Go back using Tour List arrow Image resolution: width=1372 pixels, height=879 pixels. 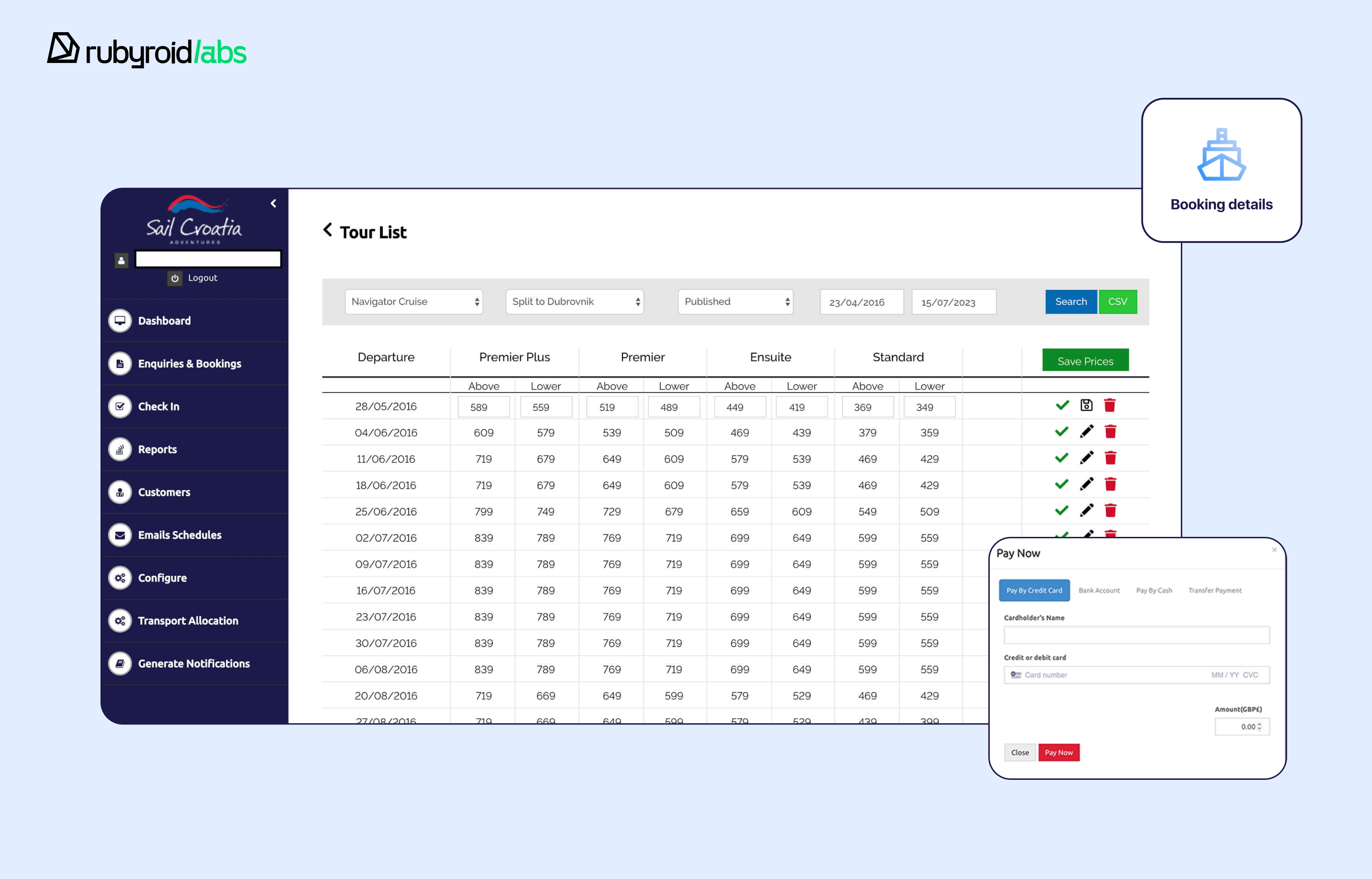[327, 230]
